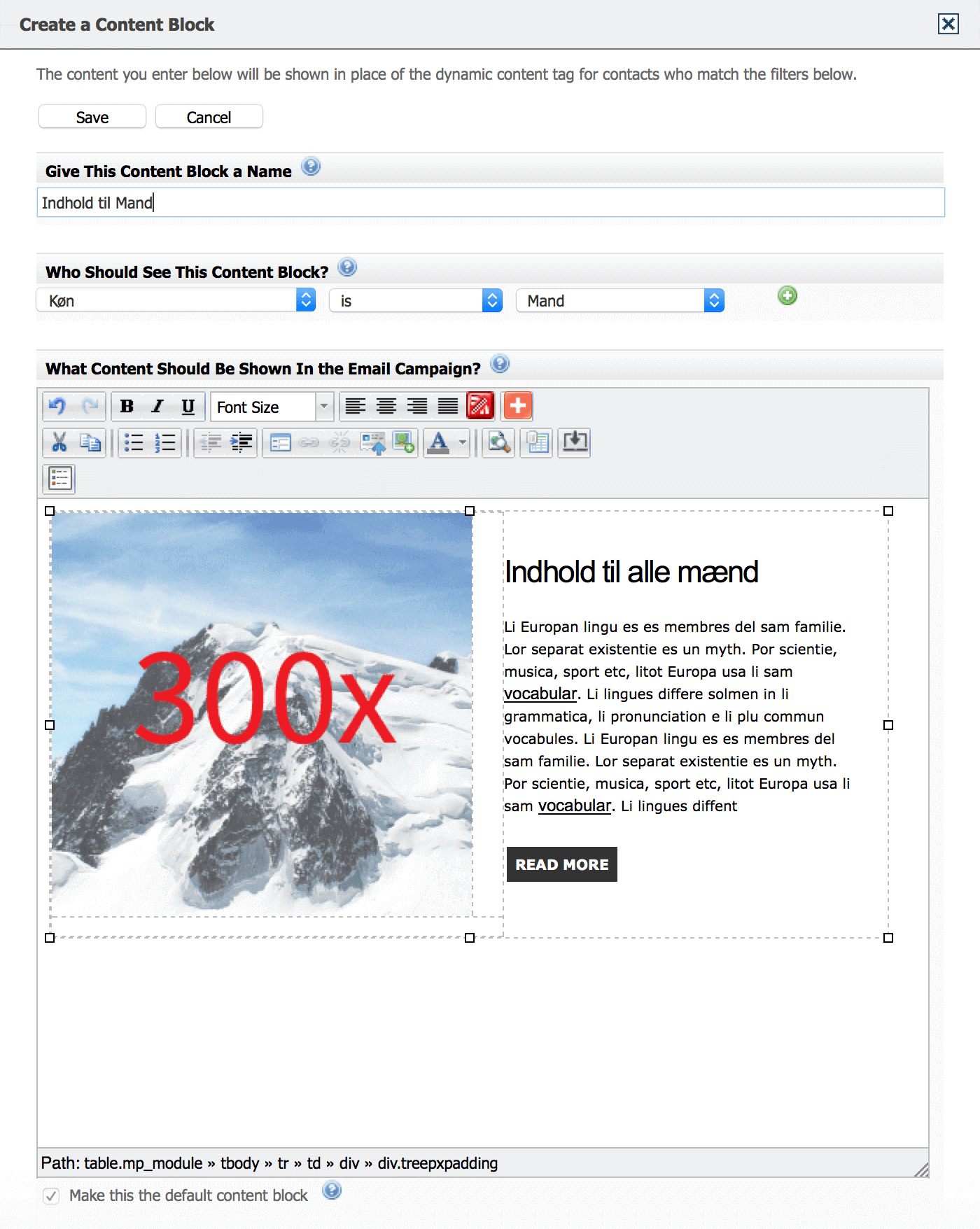Screen dimensions: 980x1229
Task: Click the list-form icon on the third toolbar row
Action: (x=60, y=479)
